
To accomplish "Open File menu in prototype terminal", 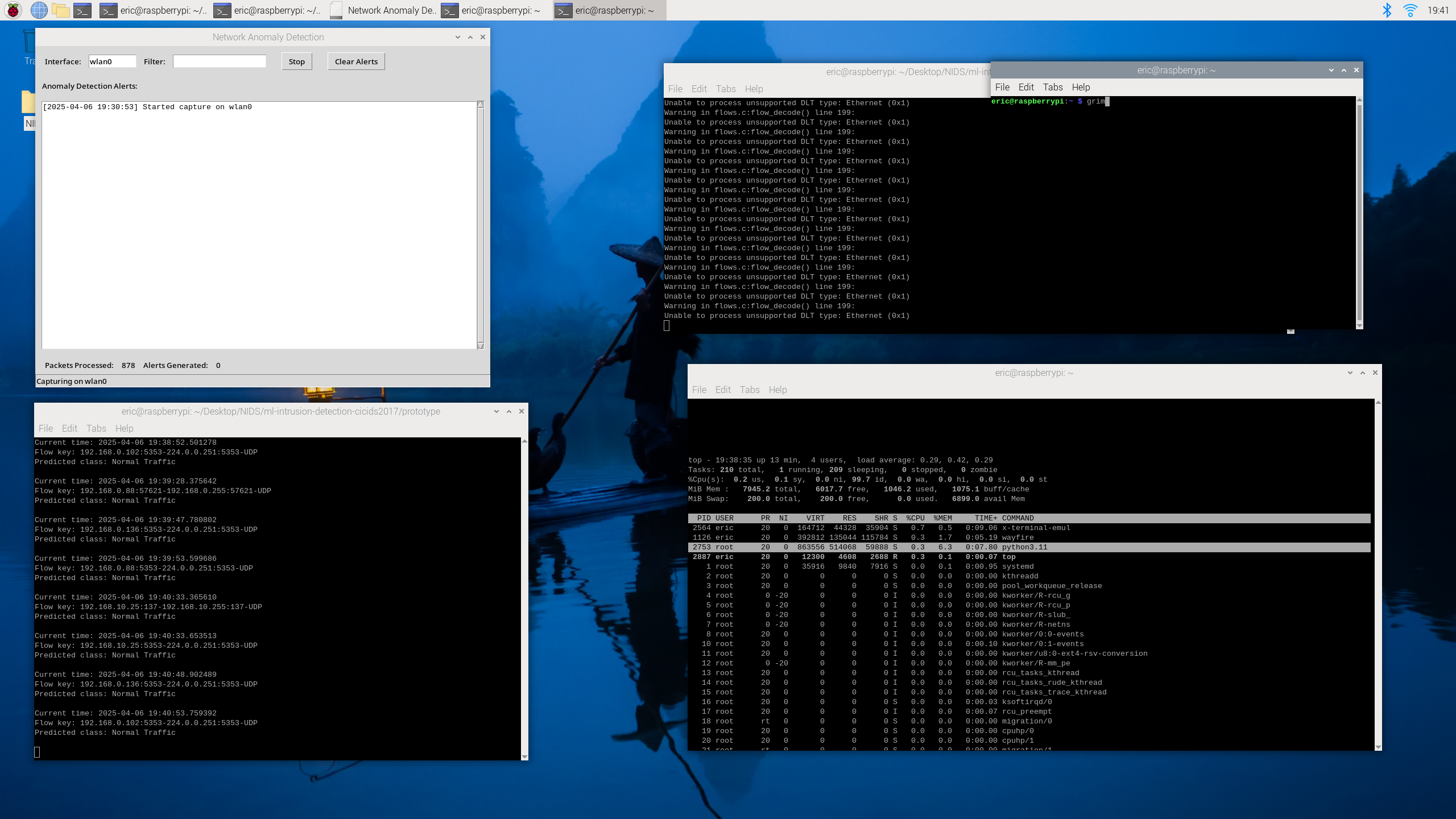I will (45, 428).
